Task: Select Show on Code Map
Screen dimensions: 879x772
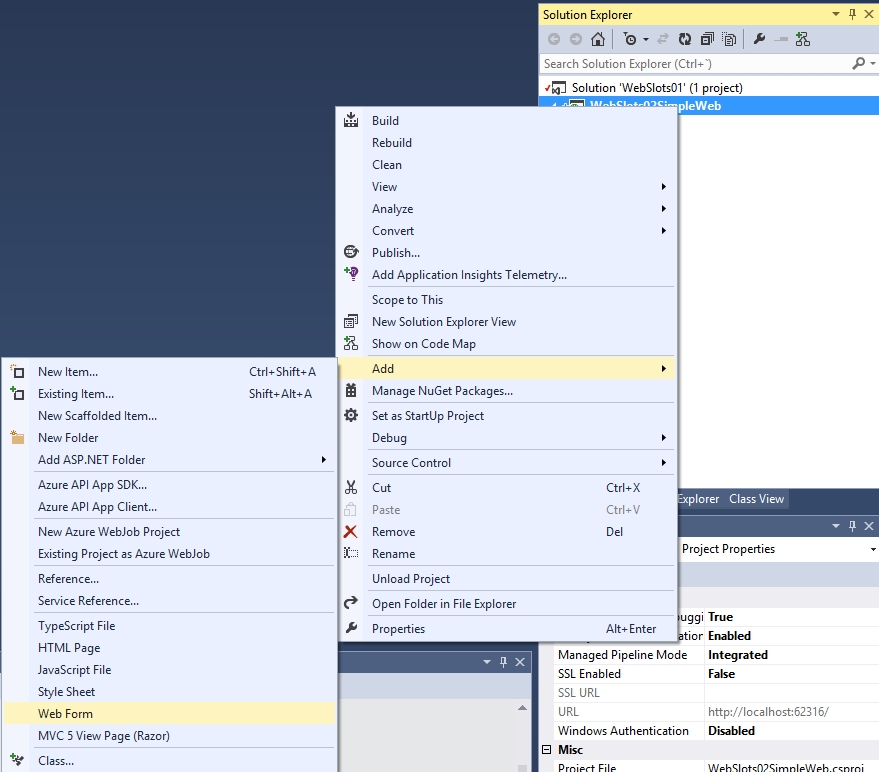Action: click(506, 344)
